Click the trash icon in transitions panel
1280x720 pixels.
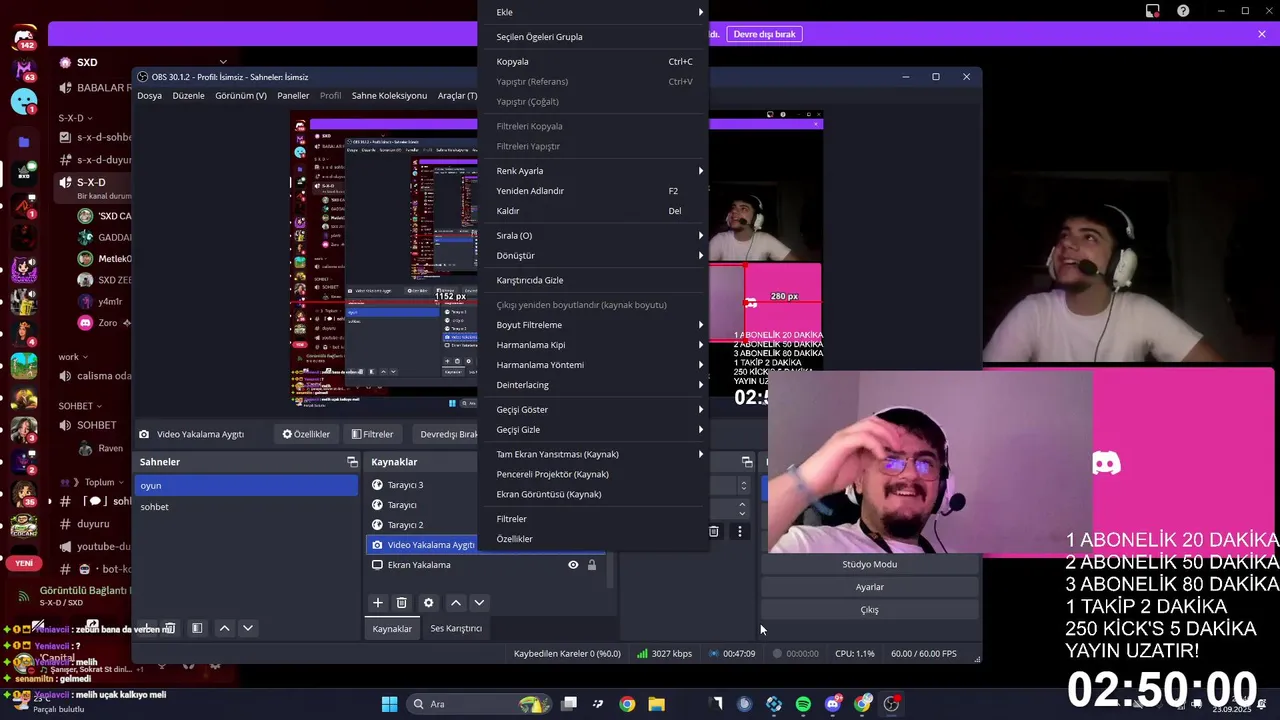coord(714,531)
